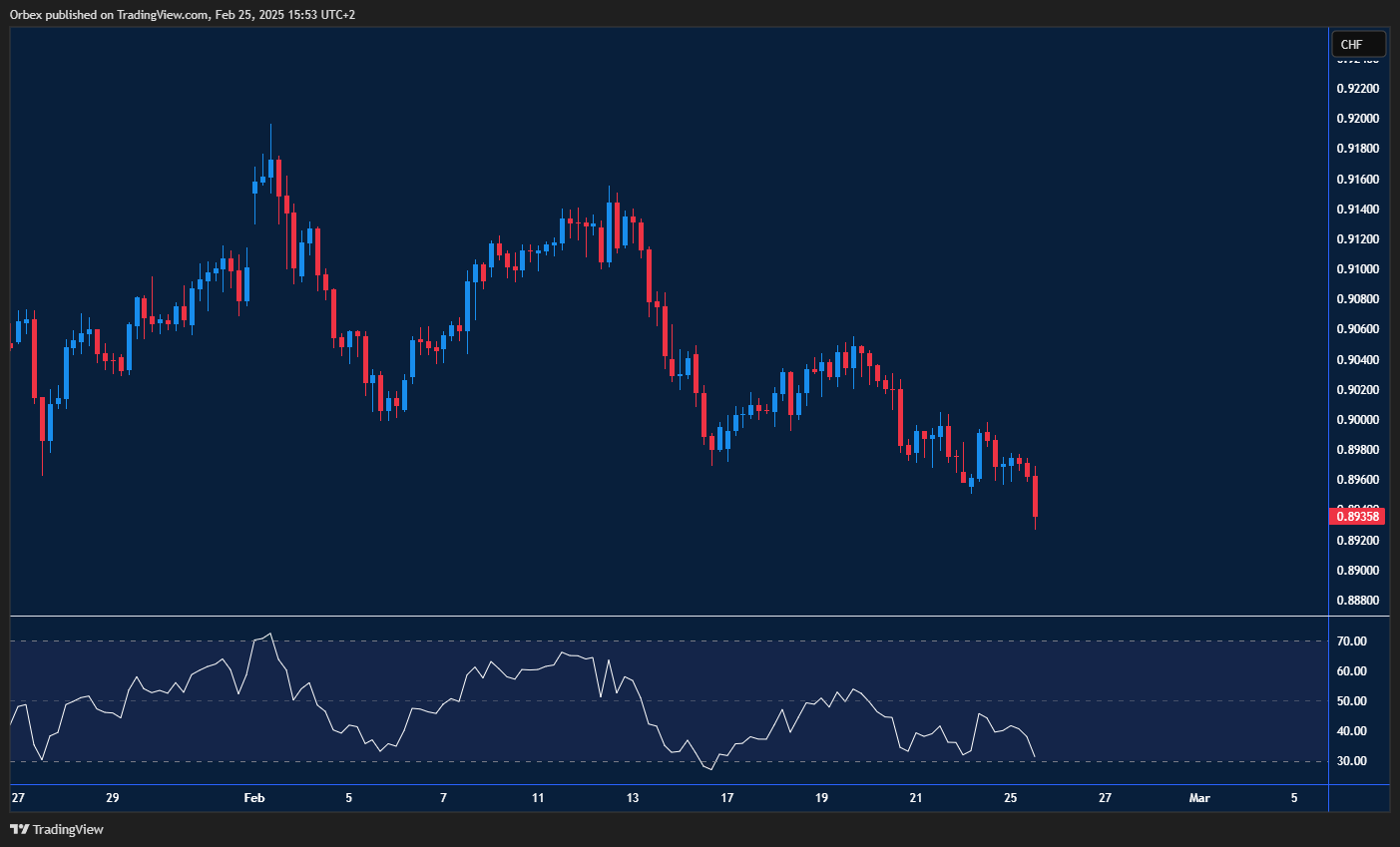Toggle the 70.00 overbought dashed line
The image size is (1400, 847).
[699, 641]
